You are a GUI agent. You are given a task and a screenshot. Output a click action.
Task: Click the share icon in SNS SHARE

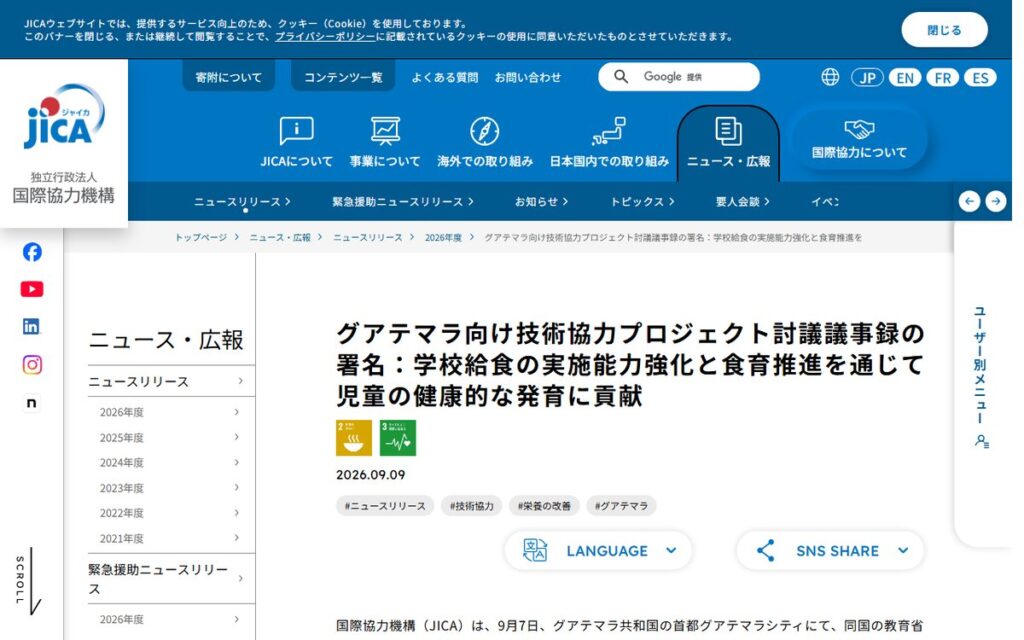coord(765,551)
